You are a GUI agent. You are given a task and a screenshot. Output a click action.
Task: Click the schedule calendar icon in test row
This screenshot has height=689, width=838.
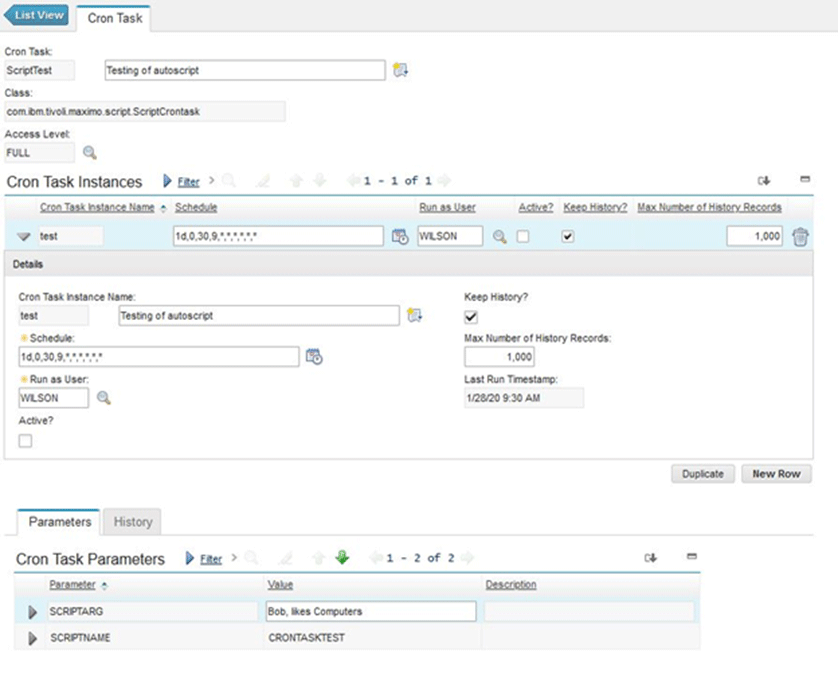point(399,237)
